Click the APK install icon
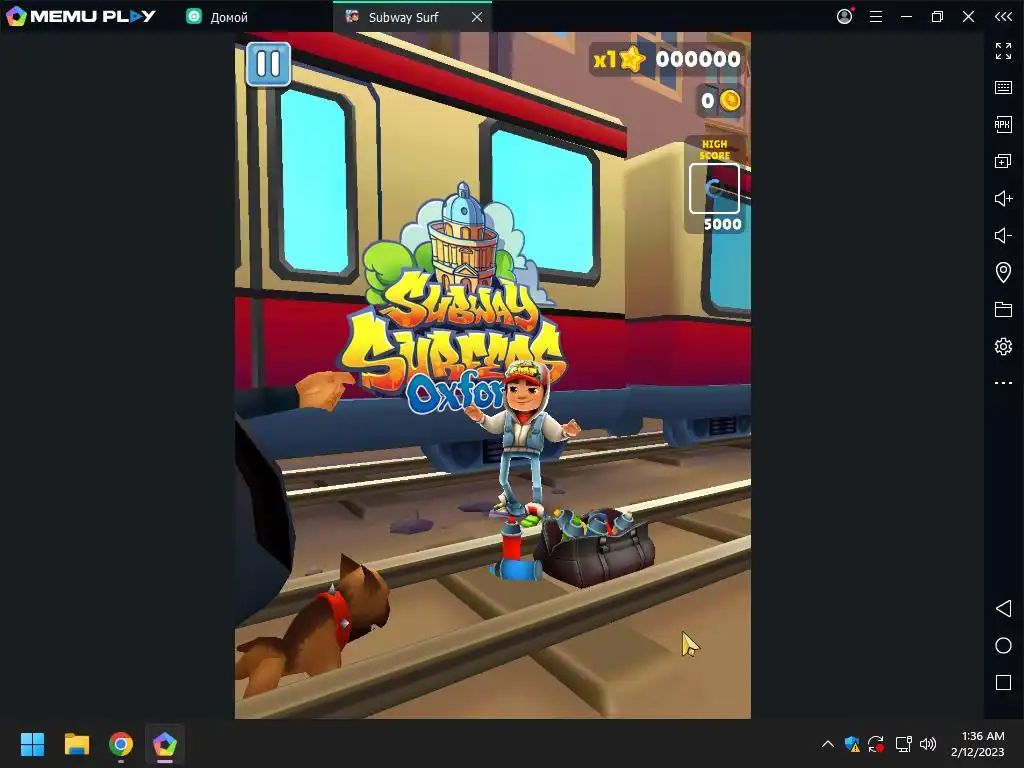 (x=1003, y=124)
